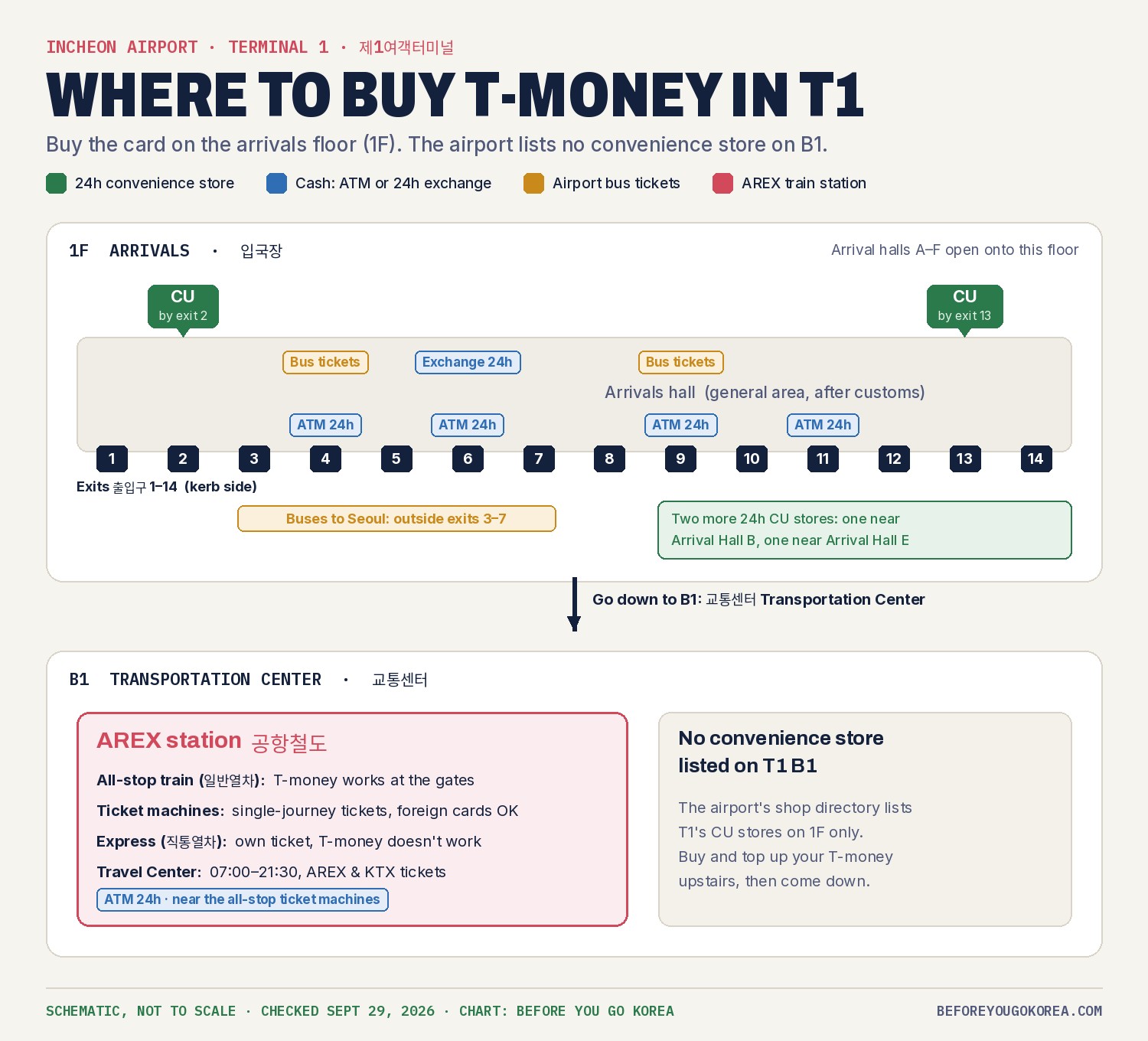Select exit number 2 badge
Viewport: 1148px width, 1041px height.
[183, 458]
